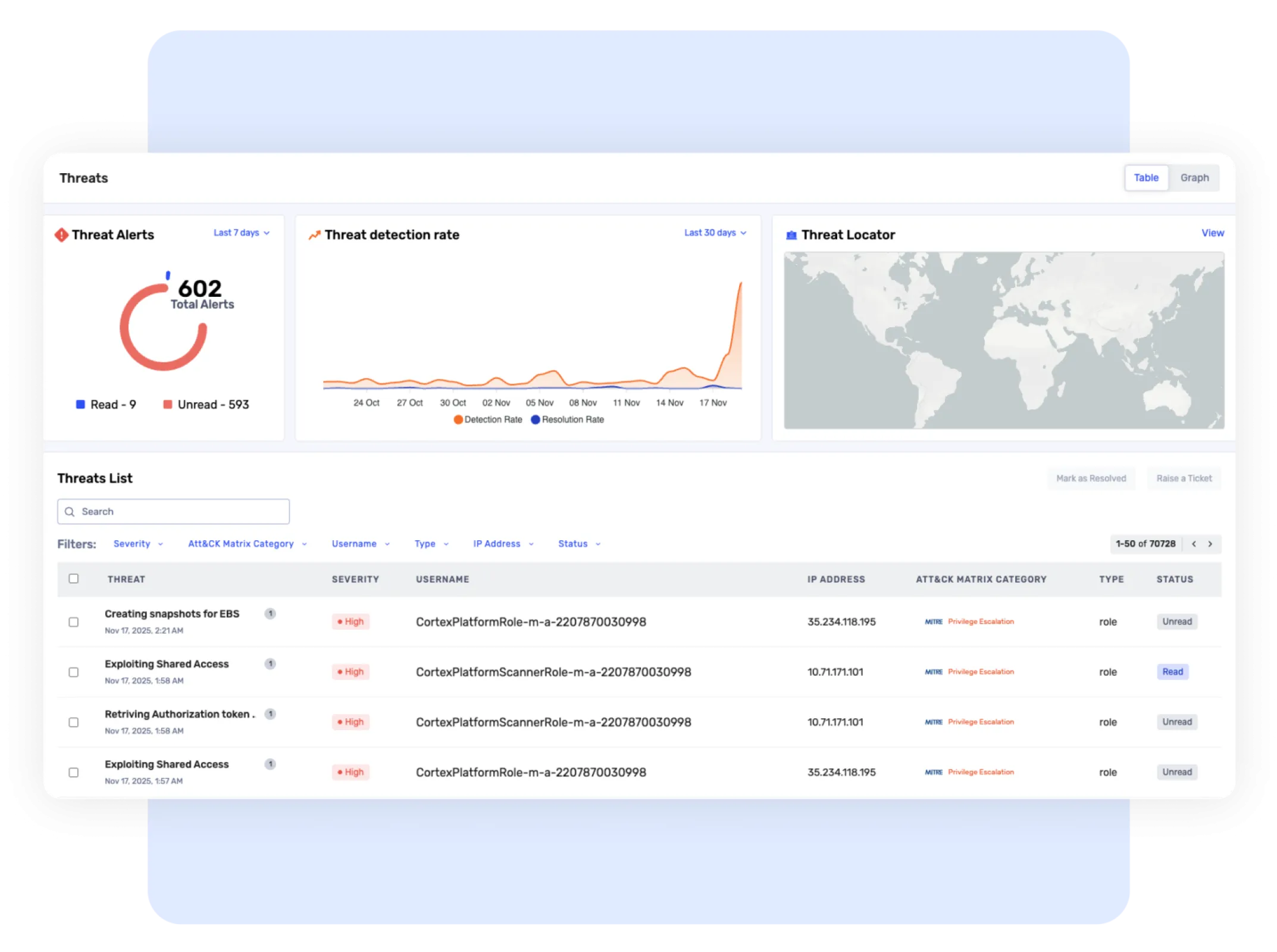The width and height of the screenshot is (1277, 952).
Task: Click the MITRE logo in the first row
Action: (x=933, y=622)
